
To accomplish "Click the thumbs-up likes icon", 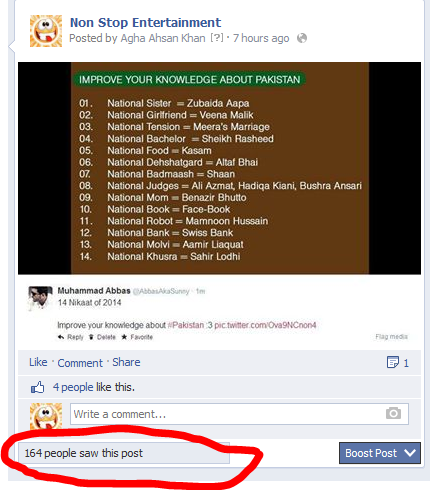I will 37,387.
